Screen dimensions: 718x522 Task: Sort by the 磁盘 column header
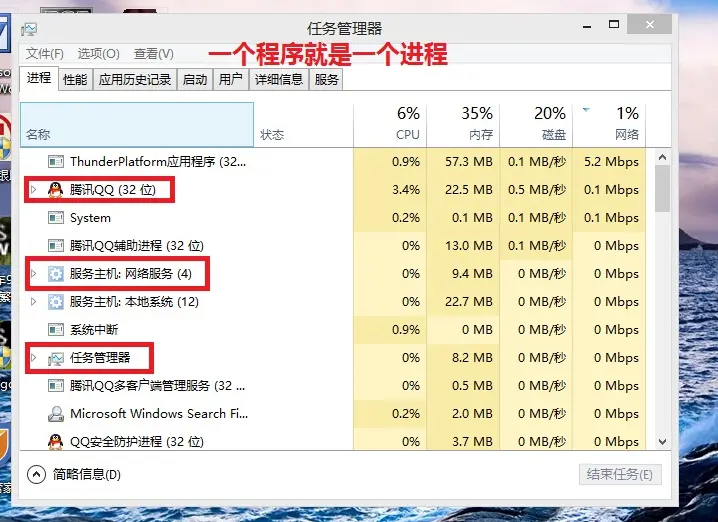click(x=536, y=125)
